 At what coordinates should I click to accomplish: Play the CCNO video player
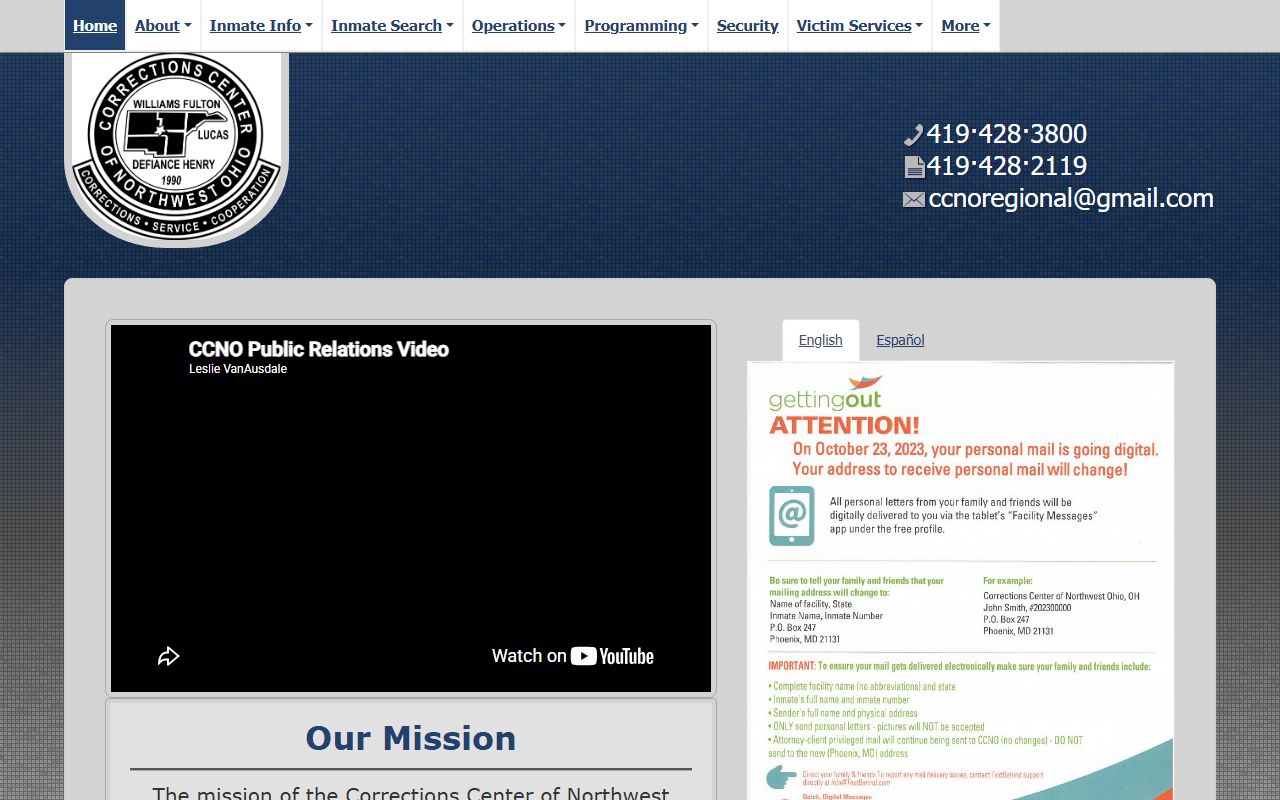coord(411,508)
